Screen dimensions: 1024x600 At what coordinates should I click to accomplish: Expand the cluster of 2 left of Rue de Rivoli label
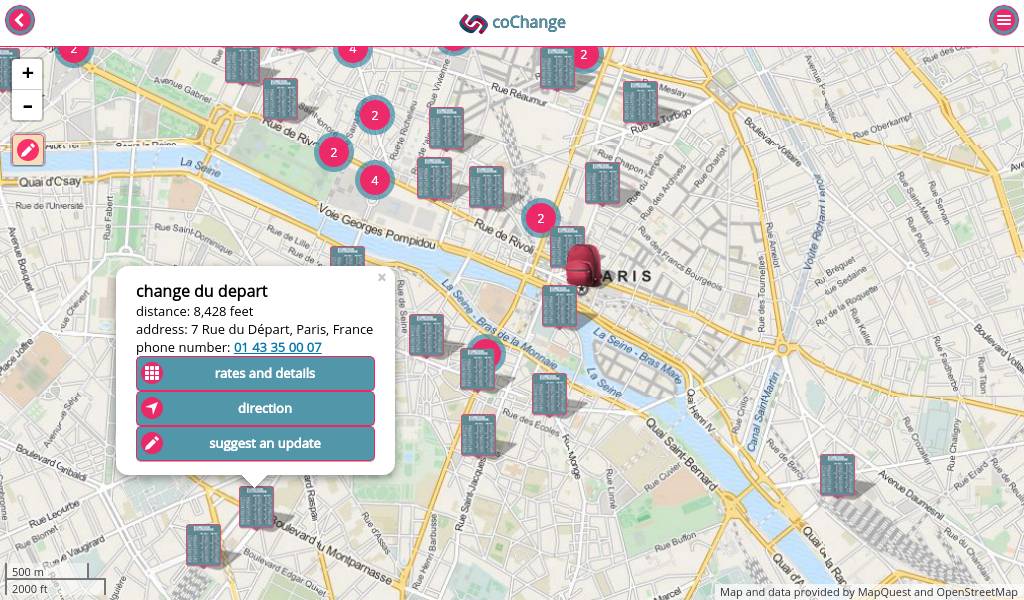point(333,152)
